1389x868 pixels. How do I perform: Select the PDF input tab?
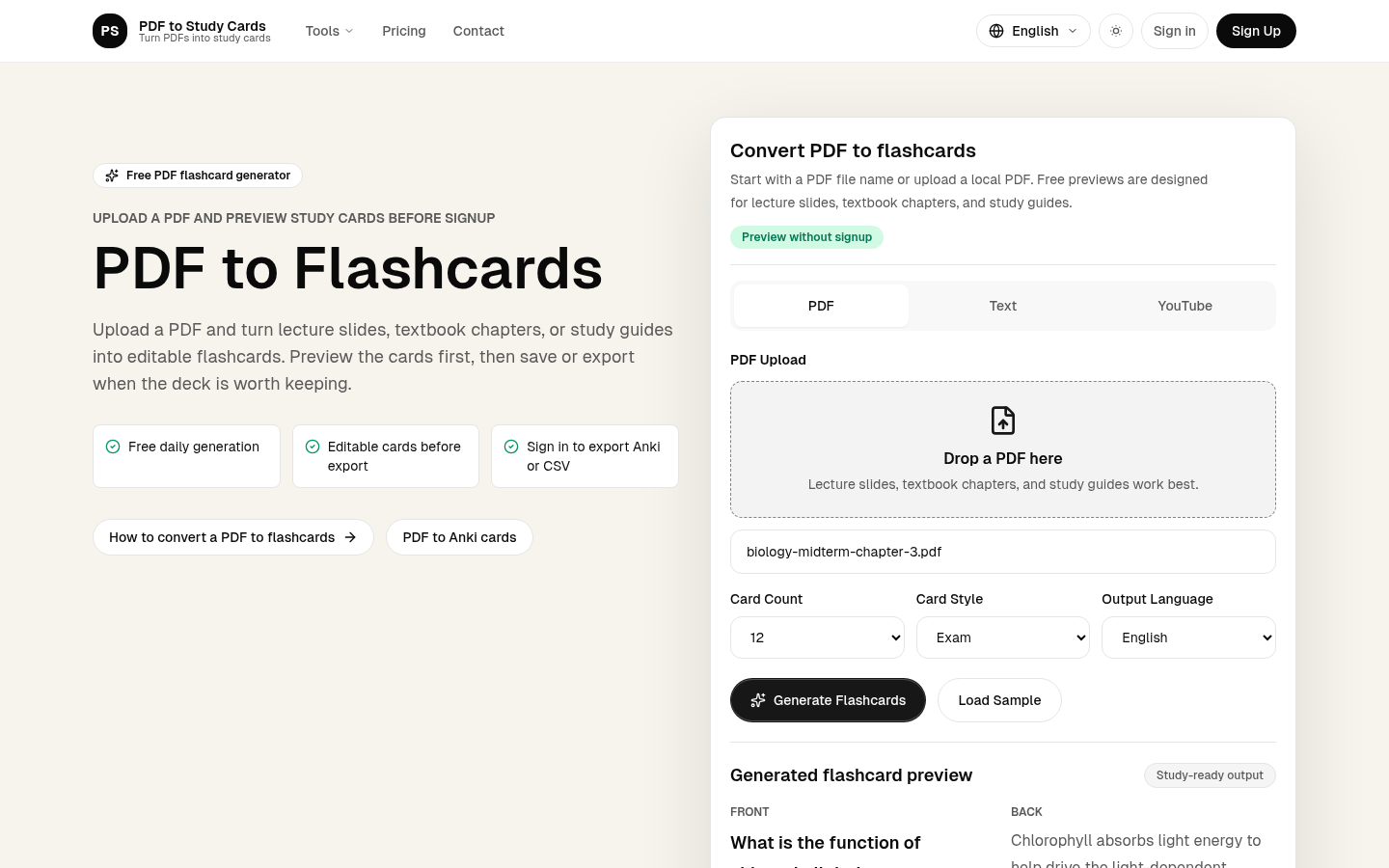[x=821, y=306]
